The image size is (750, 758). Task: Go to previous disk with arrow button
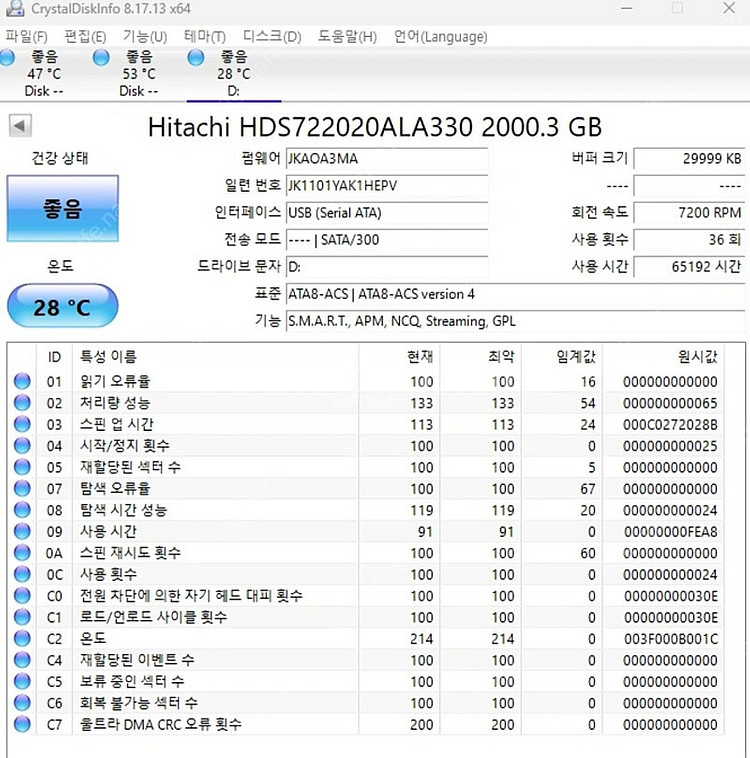pyautogui.click(x=20, y=126)
